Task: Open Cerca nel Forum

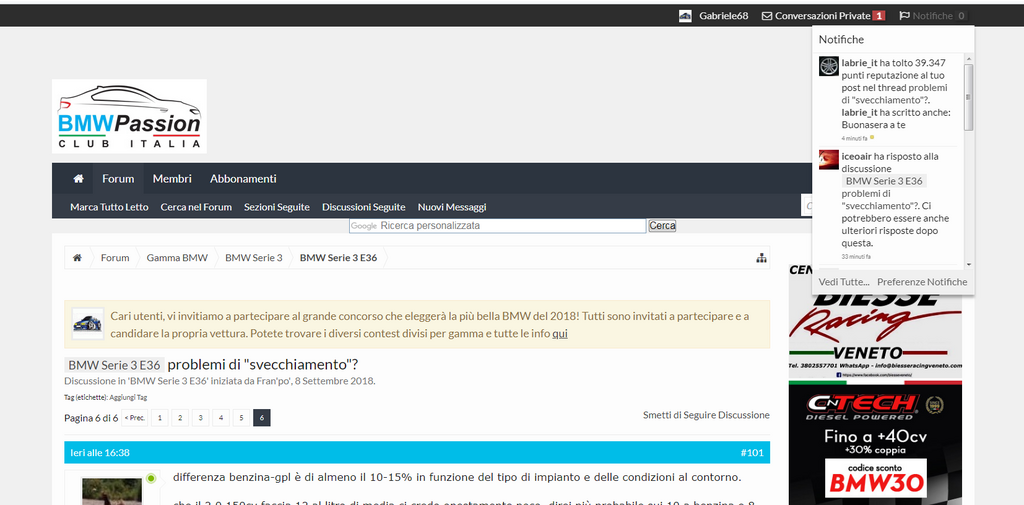Action: coord(196,207)
